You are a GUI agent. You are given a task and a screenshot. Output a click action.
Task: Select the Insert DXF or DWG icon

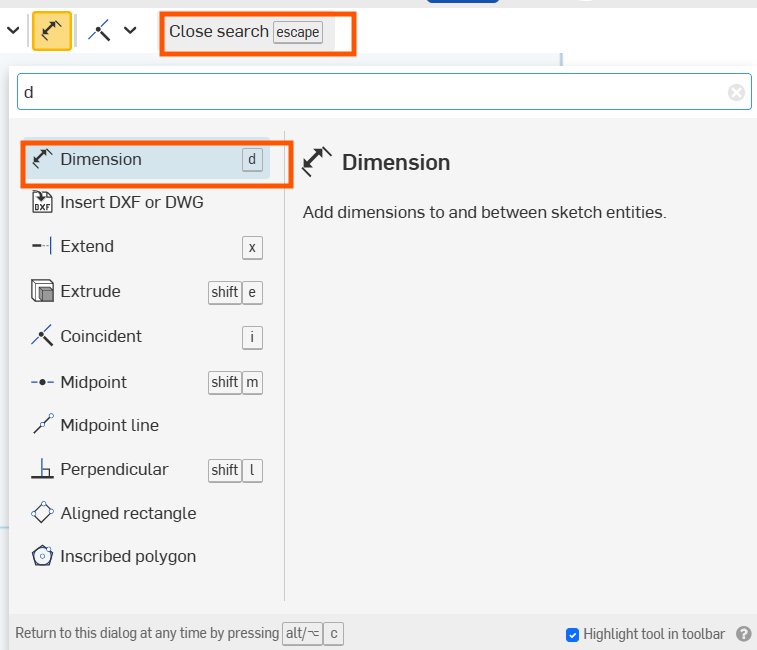tap(42, 202)
